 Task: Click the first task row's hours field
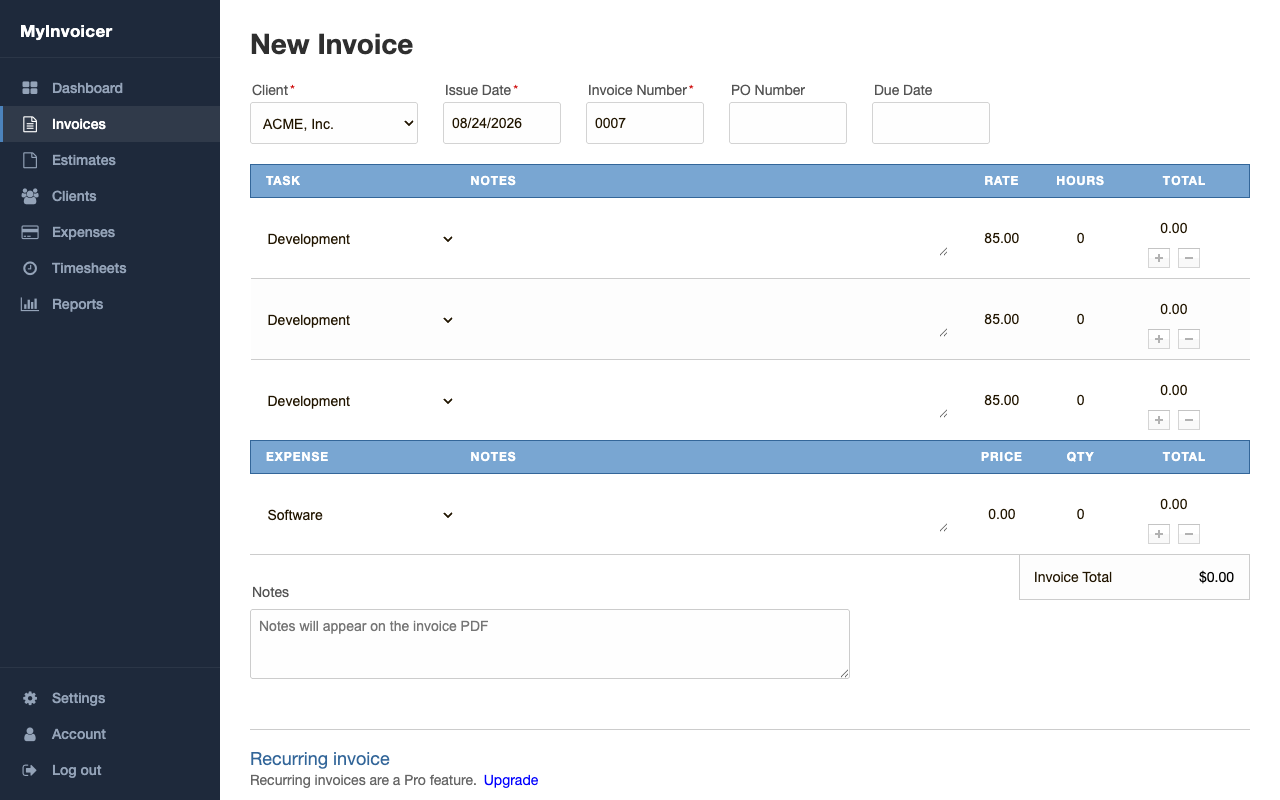pyautogui.click(x=1080, y=238)
